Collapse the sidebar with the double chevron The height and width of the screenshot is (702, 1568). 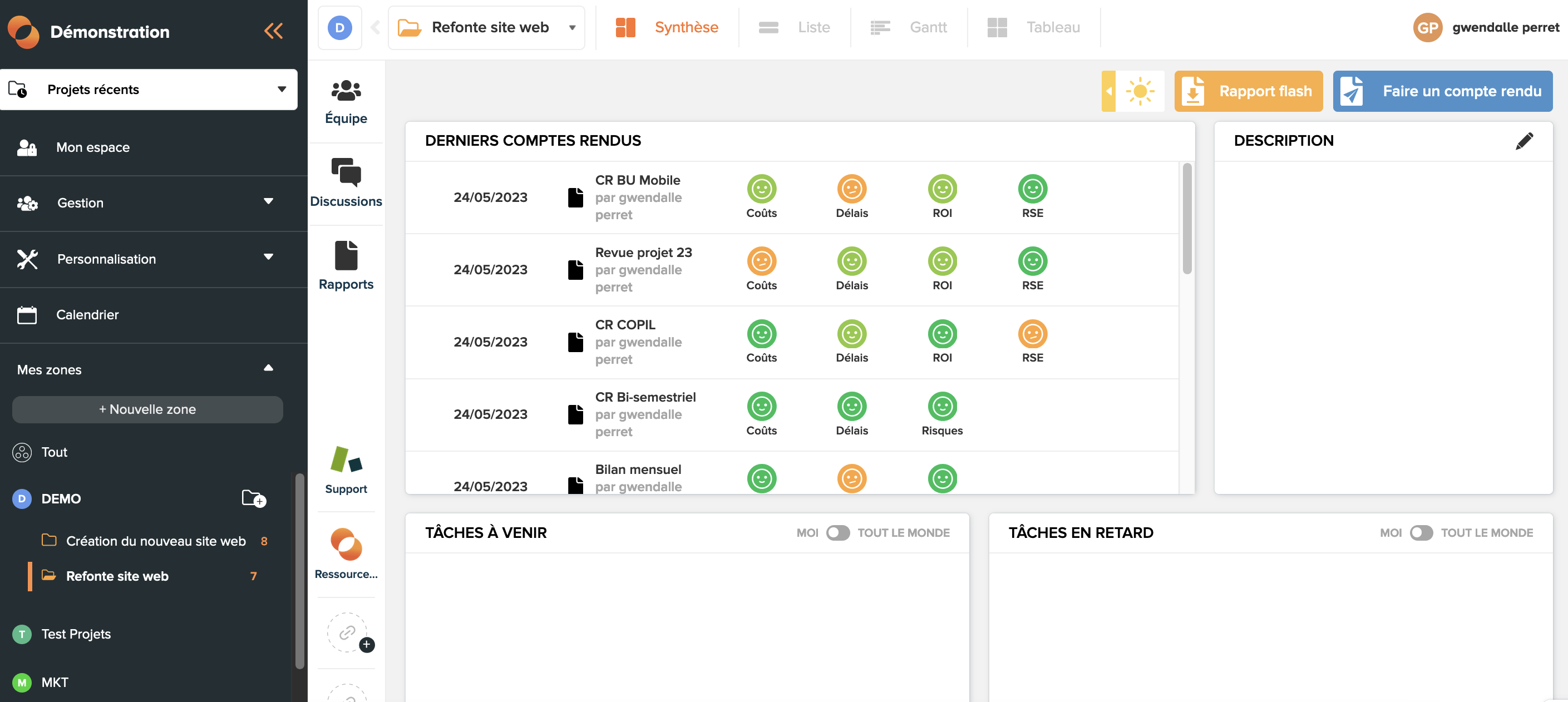pos(273,31)
